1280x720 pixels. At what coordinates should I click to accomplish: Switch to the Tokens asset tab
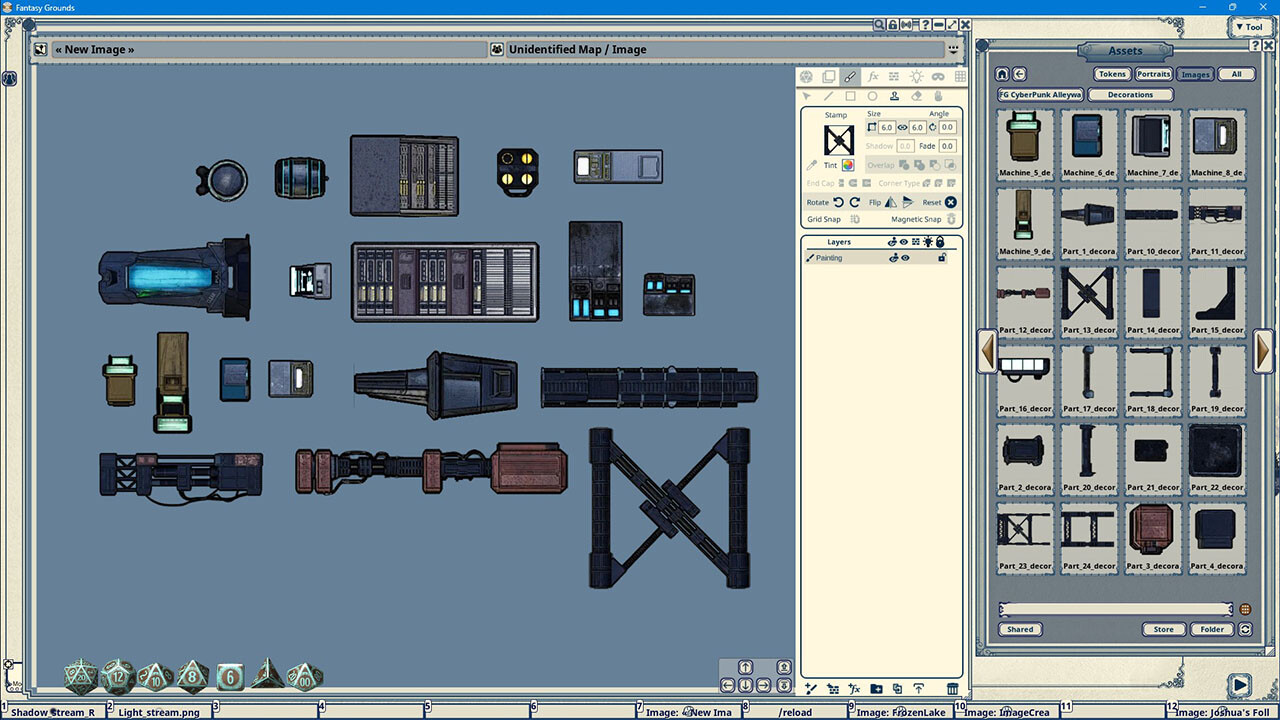(1112, 74)
